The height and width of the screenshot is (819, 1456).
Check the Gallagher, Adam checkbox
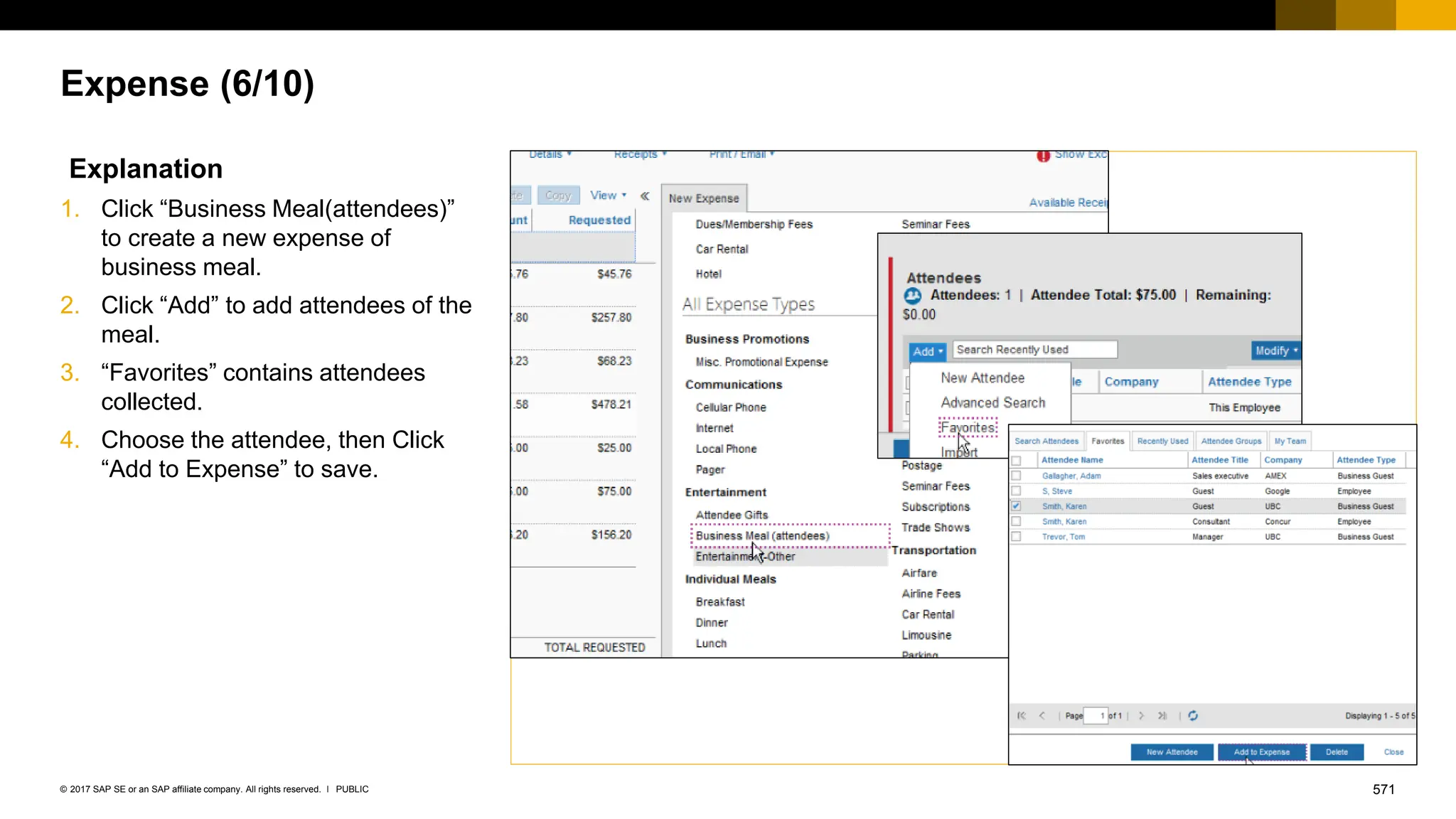[x=1016, y=476]
